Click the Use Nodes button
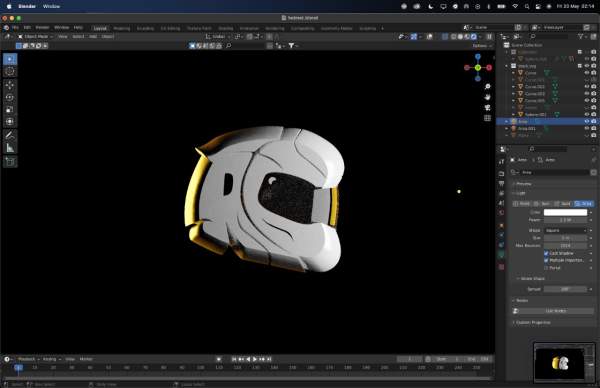Image resolution: width=600 pixels, height=388 pixels. (556, 311)
